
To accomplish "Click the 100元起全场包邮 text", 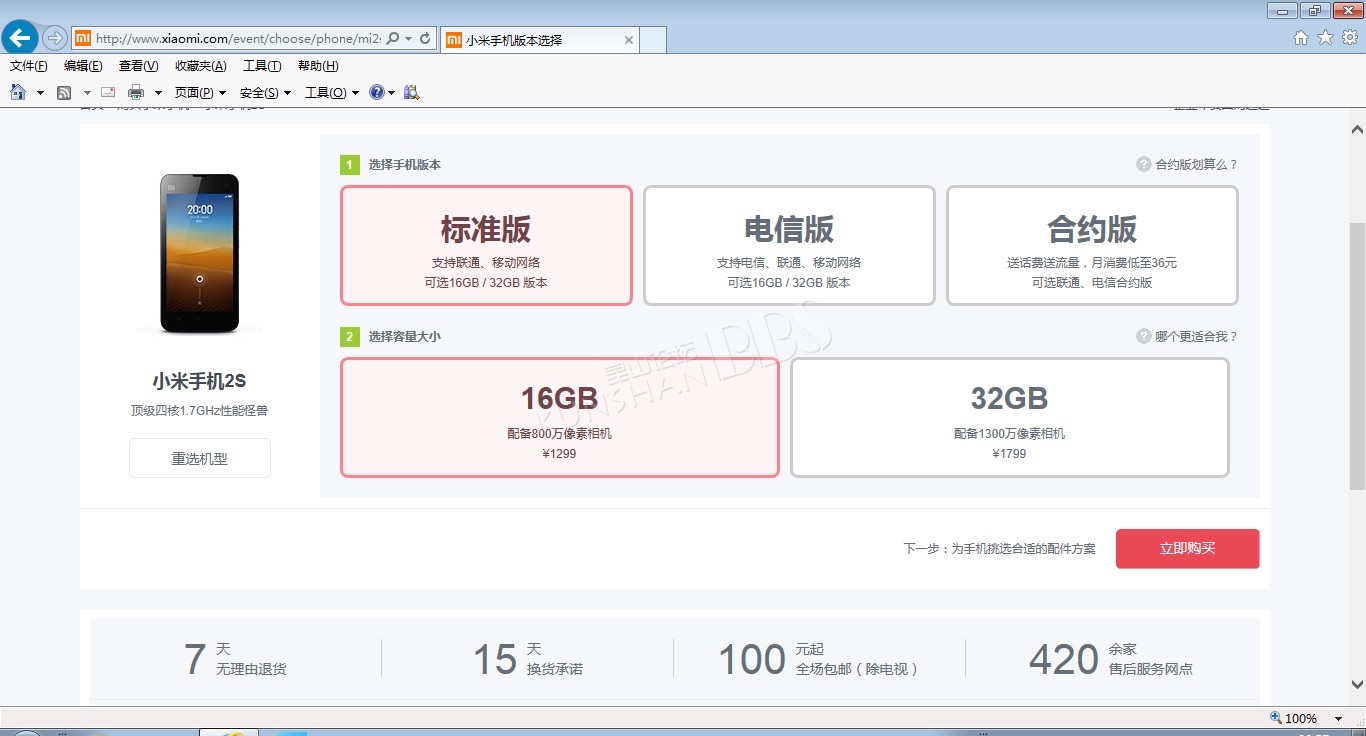I will click(819, 659).
